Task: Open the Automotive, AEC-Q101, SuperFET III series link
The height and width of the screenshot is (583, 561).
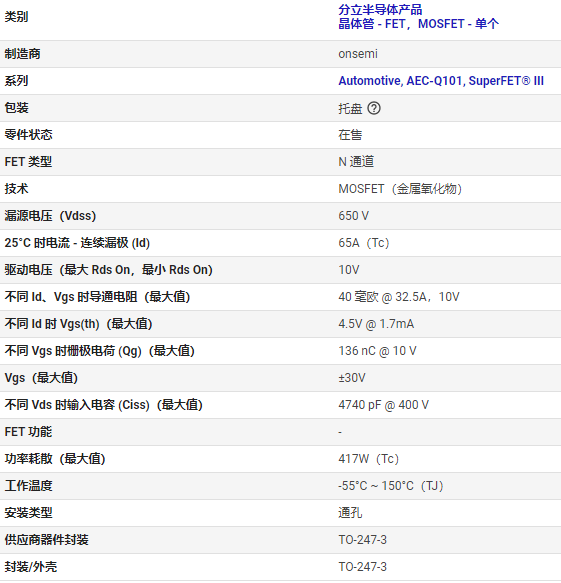Action: 441,81
